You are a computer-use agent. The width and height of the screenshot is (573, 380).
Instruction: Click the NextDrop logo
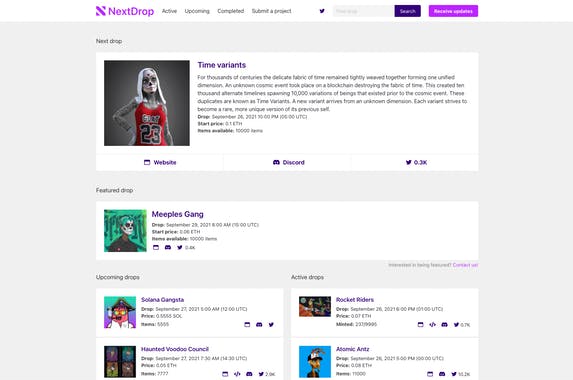coord(125,11)
